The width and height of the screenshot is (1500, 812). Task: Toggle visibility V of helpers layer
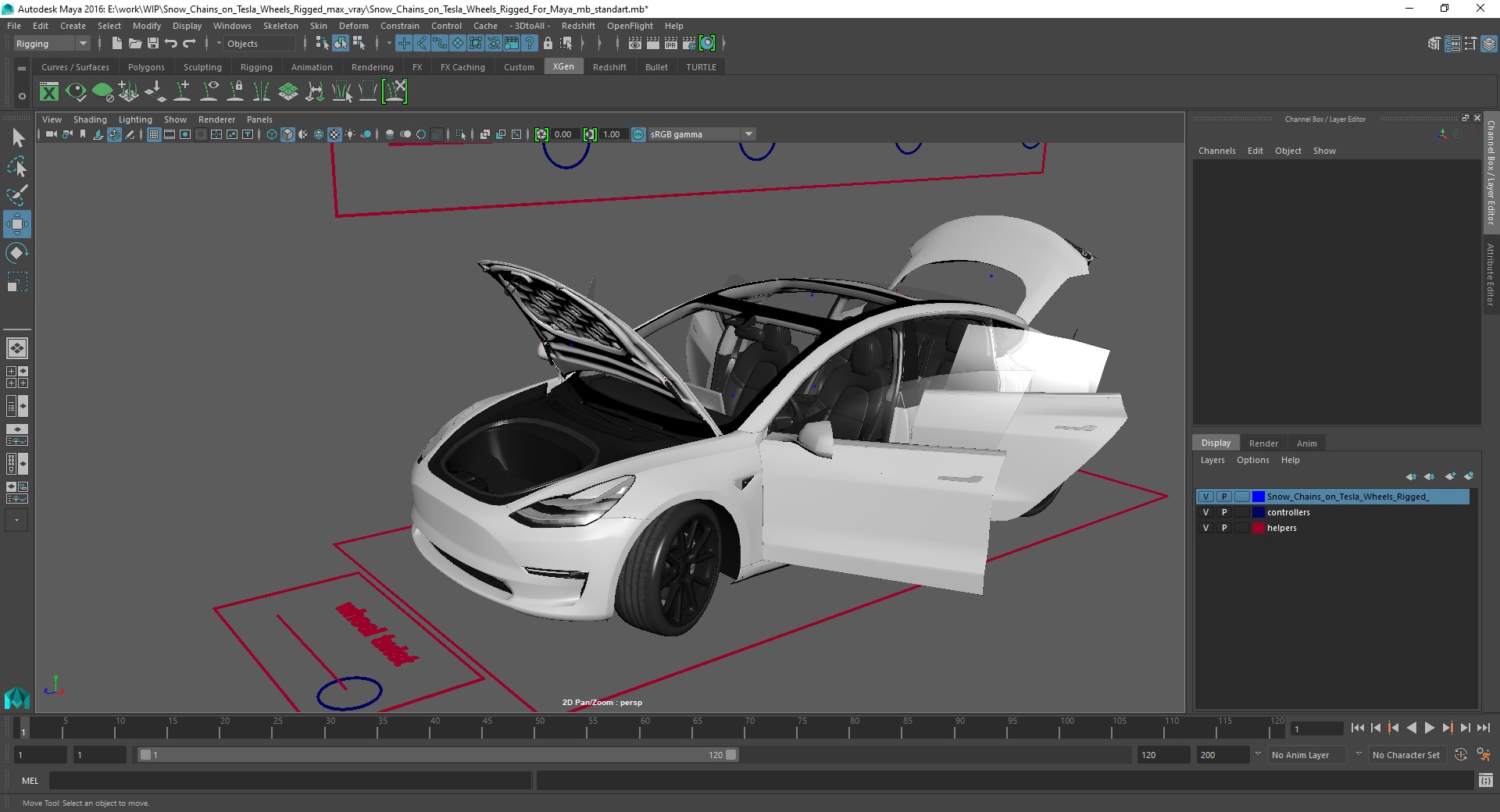click(1205, 528)
